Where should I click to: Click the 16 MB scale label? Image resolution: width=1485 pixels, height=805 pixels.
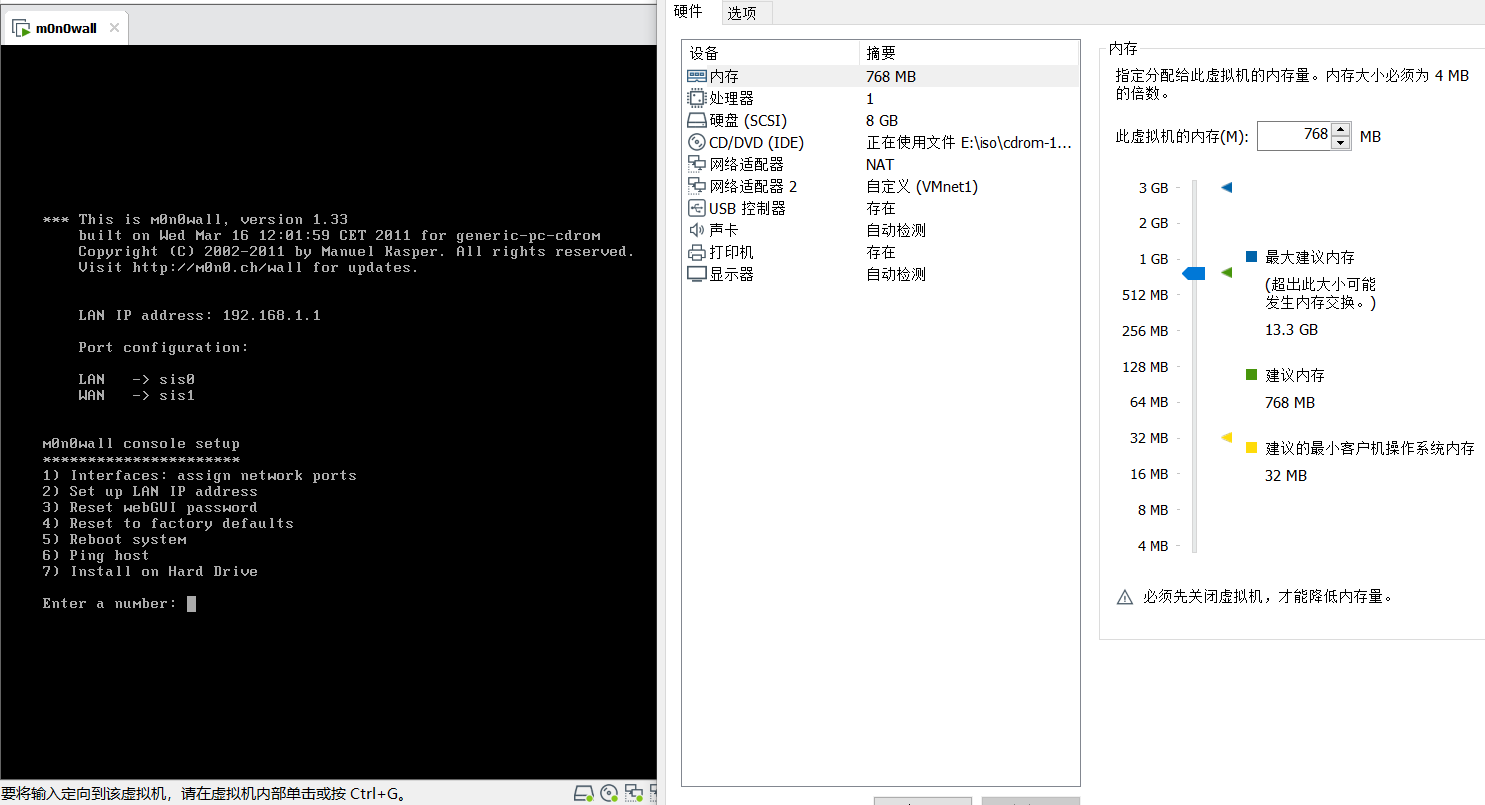tap(1149, 474)
